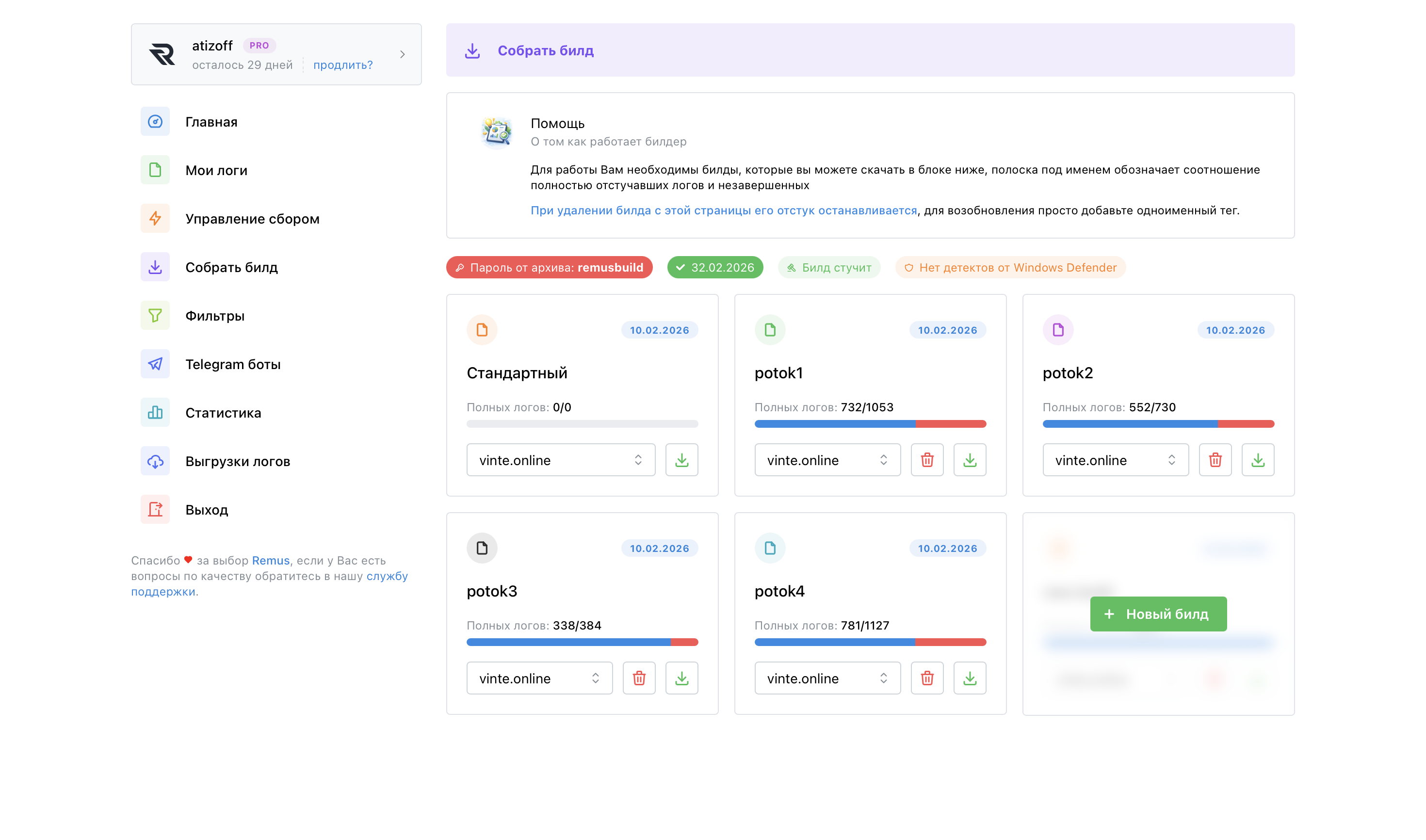Expand the atizoff account chevron
The width and height of the screenshot is (1426, 840).
coord(402,54)
